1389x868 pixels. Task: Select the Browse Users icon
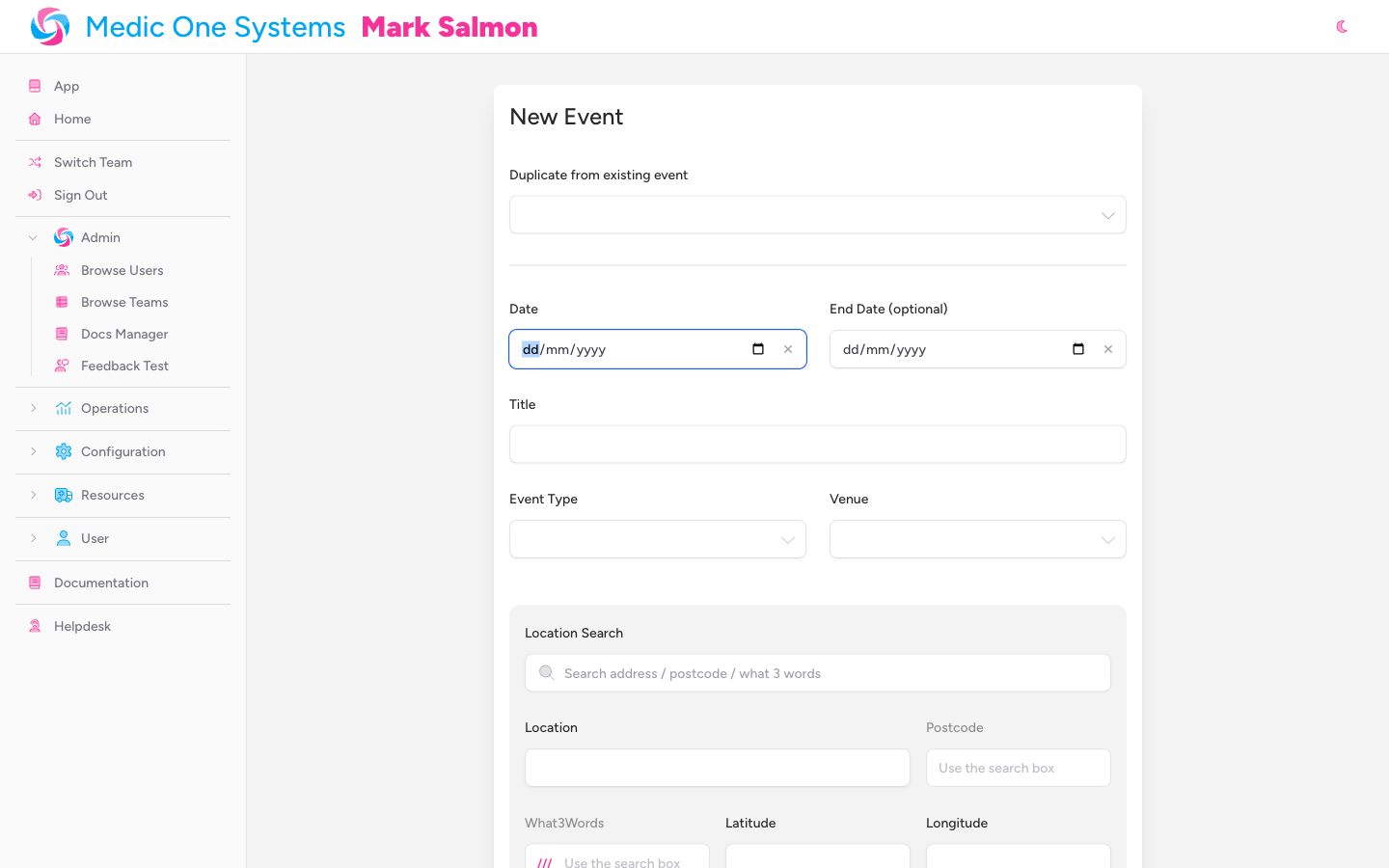[x=62, y=270]
